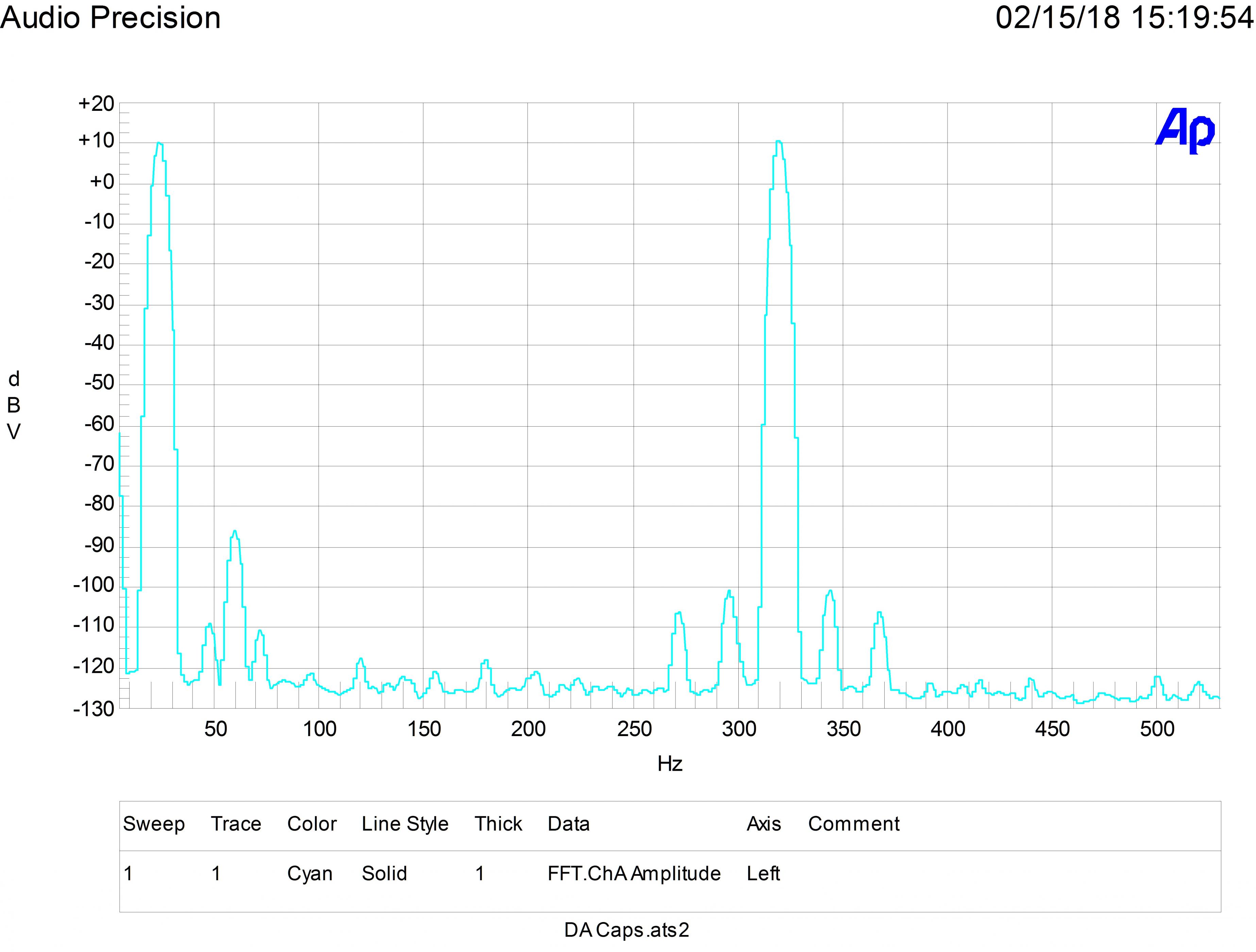Click the '400' x-axis tick label
Screen dimensions: 1256x952
click(948, 729)
